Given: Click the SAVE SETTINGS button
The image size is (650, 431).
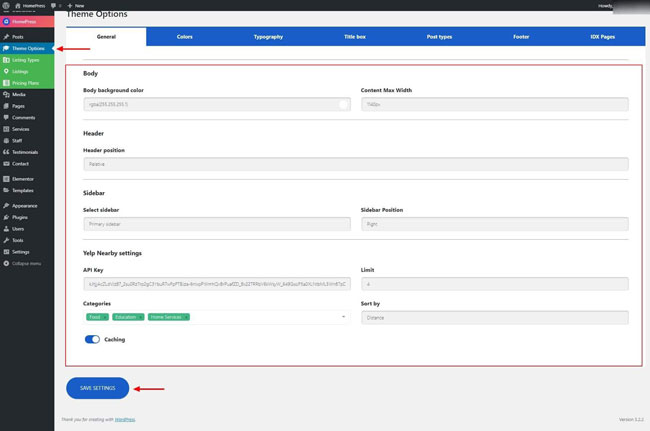Looking at the screenshot, I should pos(98,388).
